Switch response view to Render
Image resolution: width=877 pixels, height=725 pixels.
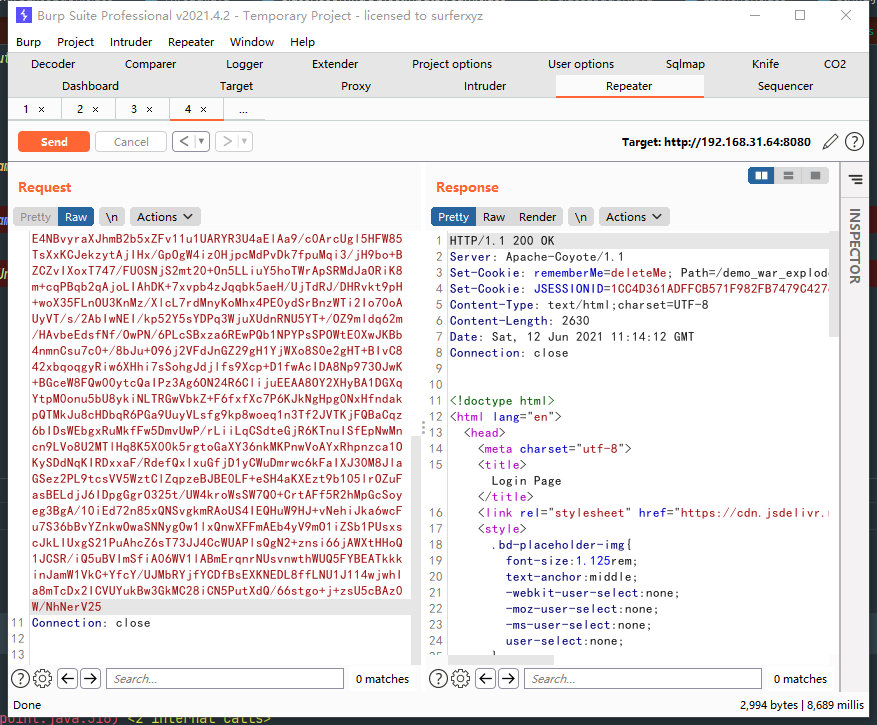point(537,217)
